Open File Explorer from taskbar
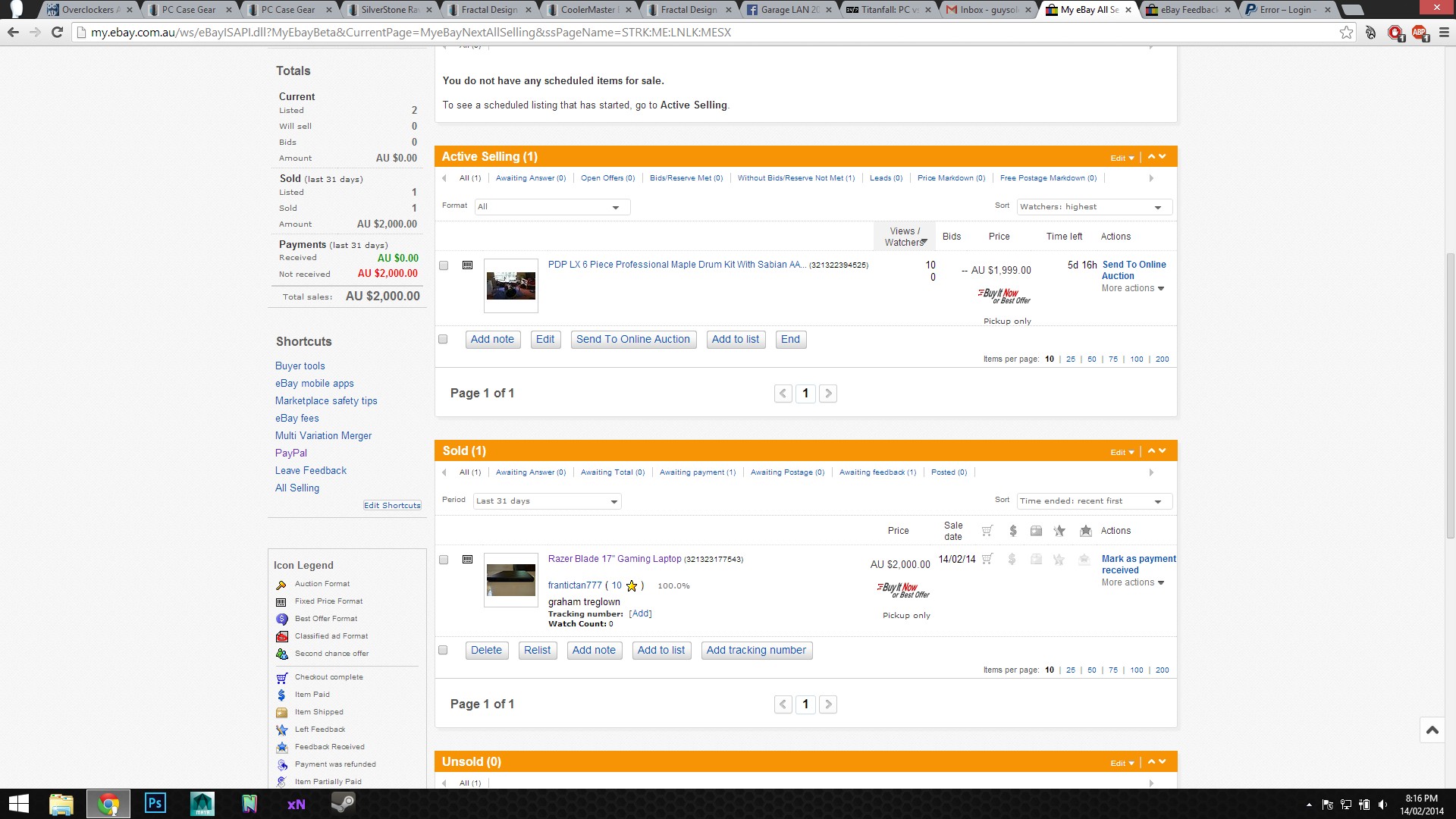Screen dimensions: 1456x819 point(61,804)
